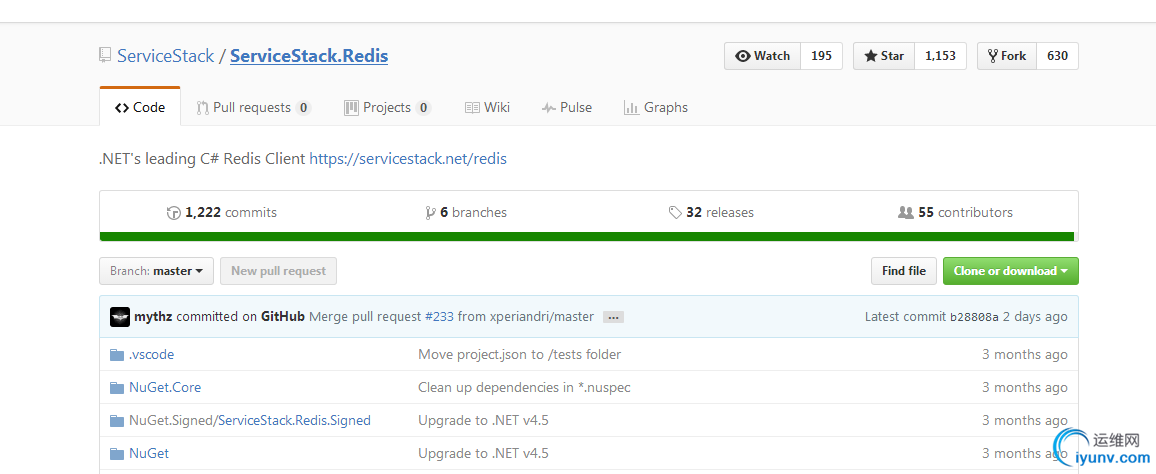Click the Code brackets icon
Screen dimensions: 1156x474
122,108
